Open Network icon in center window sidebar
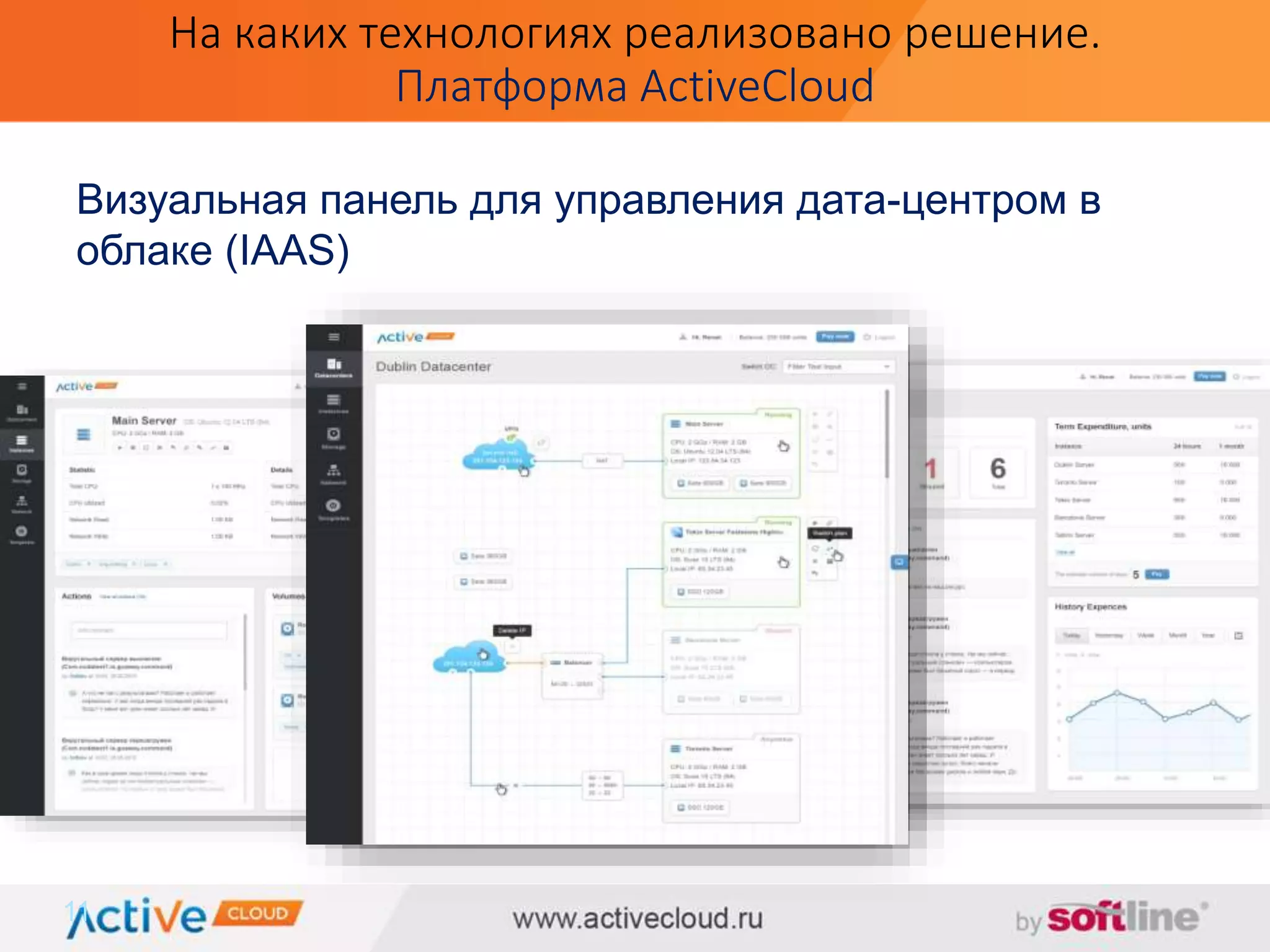Viewport: 1270px width, 952px height. [x=334, y=474]
